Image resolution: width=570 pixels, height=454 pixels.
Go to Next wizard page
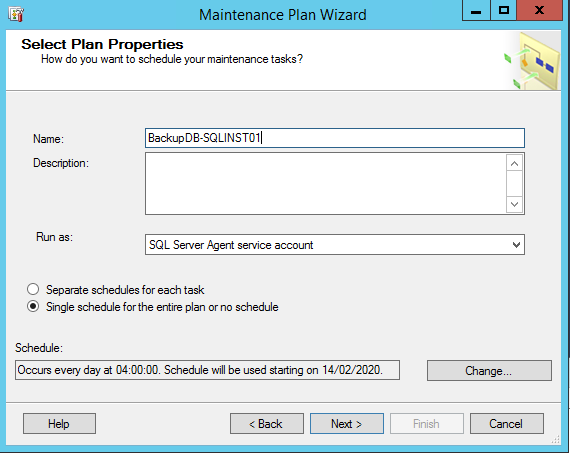[x=346, y=423]
